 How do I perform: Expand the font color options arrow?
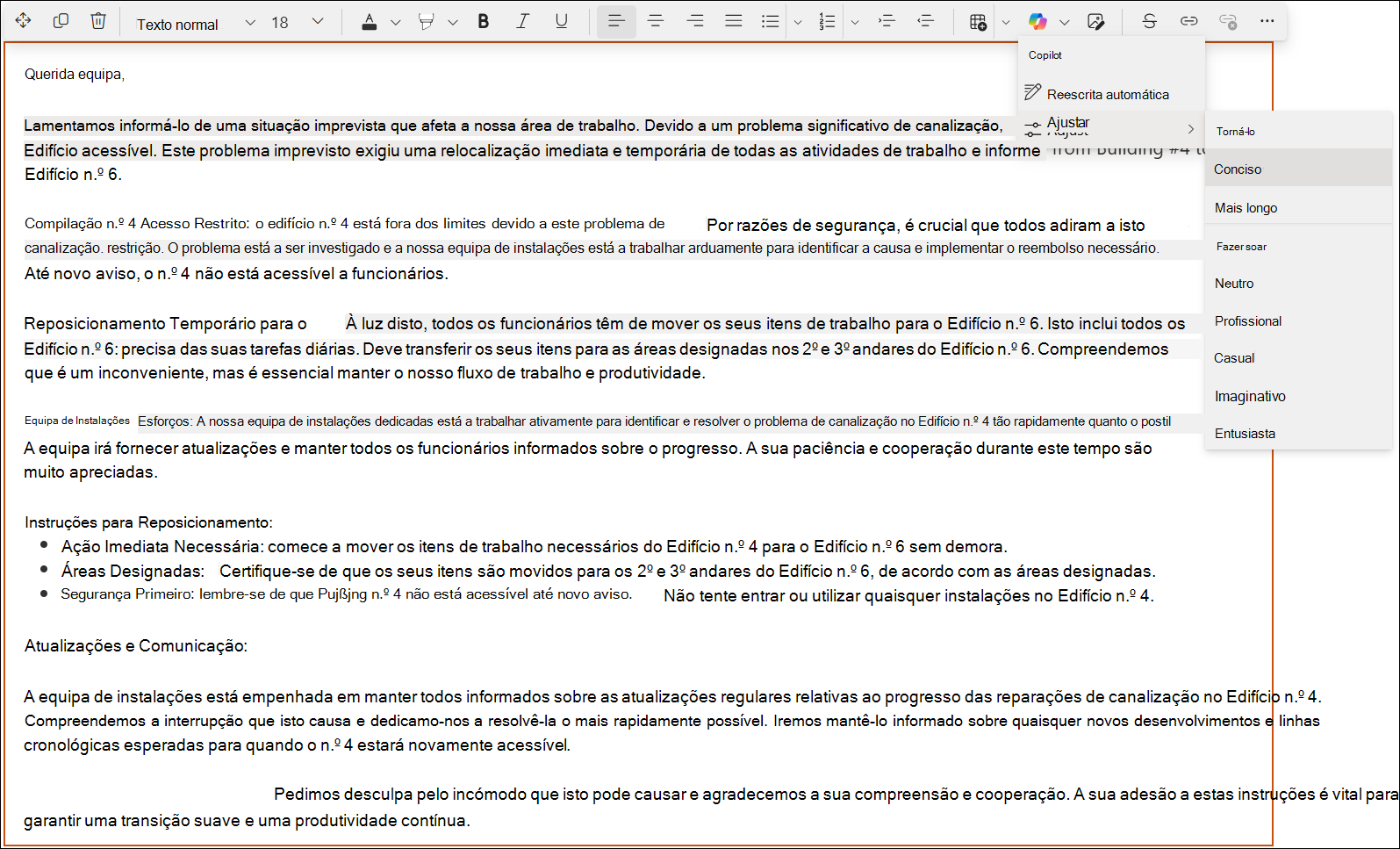[x=396, y=23]
